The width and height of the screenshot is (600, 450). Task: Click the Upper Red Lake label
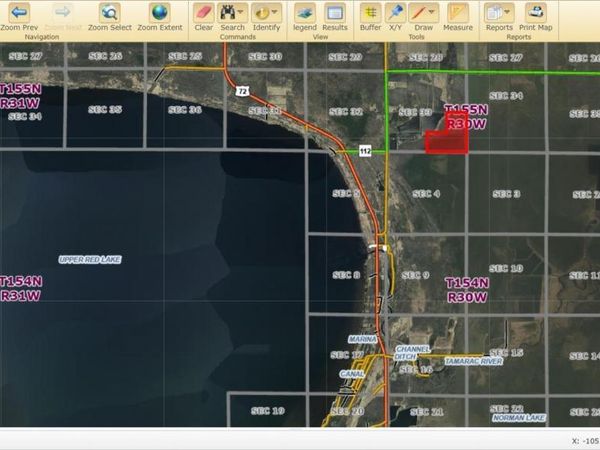(x=89, y=259)
